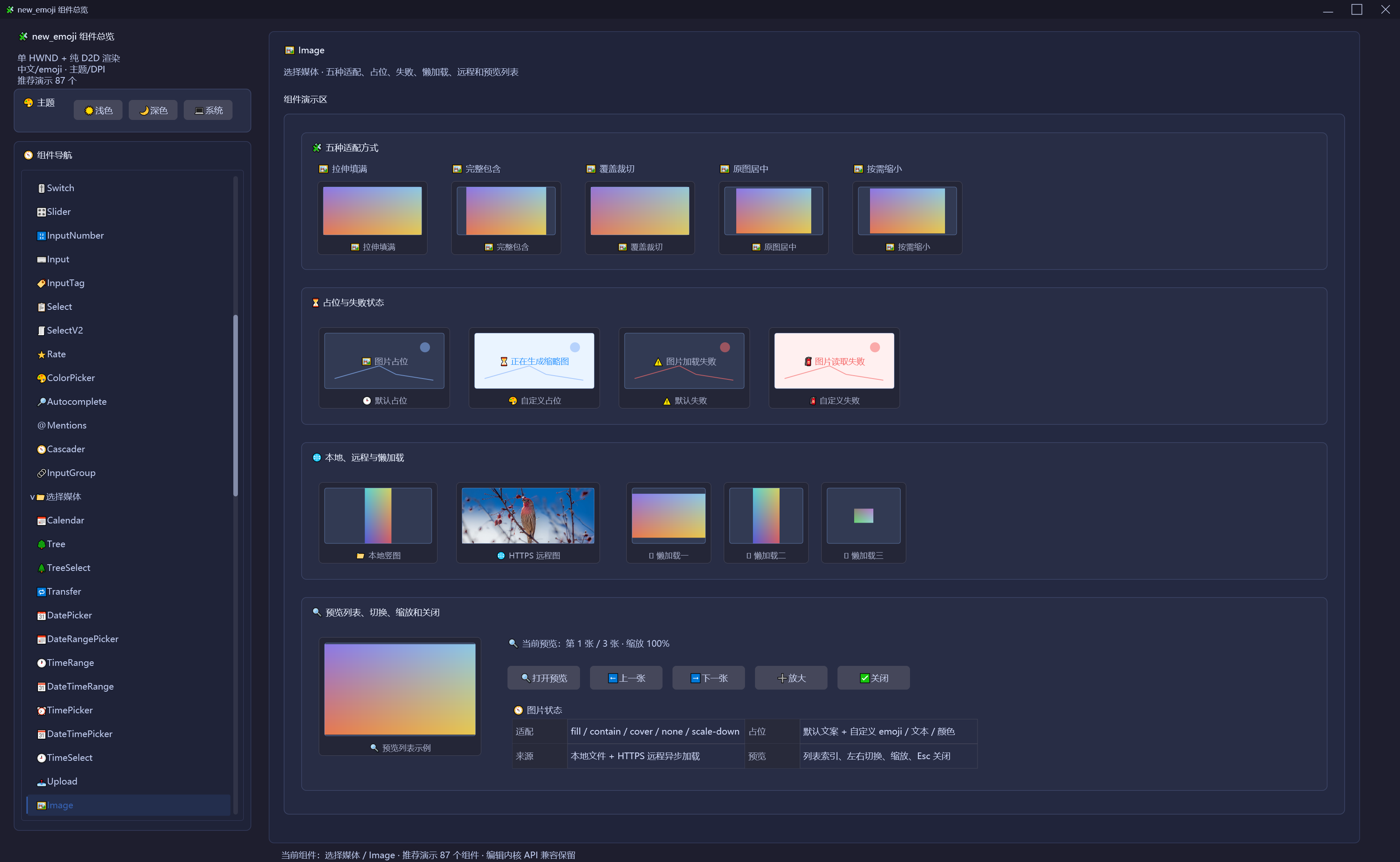This screenshot has width=1400, height=862.
Task: Click the clock icon beside 图片状态
Action: click(518, 710)
